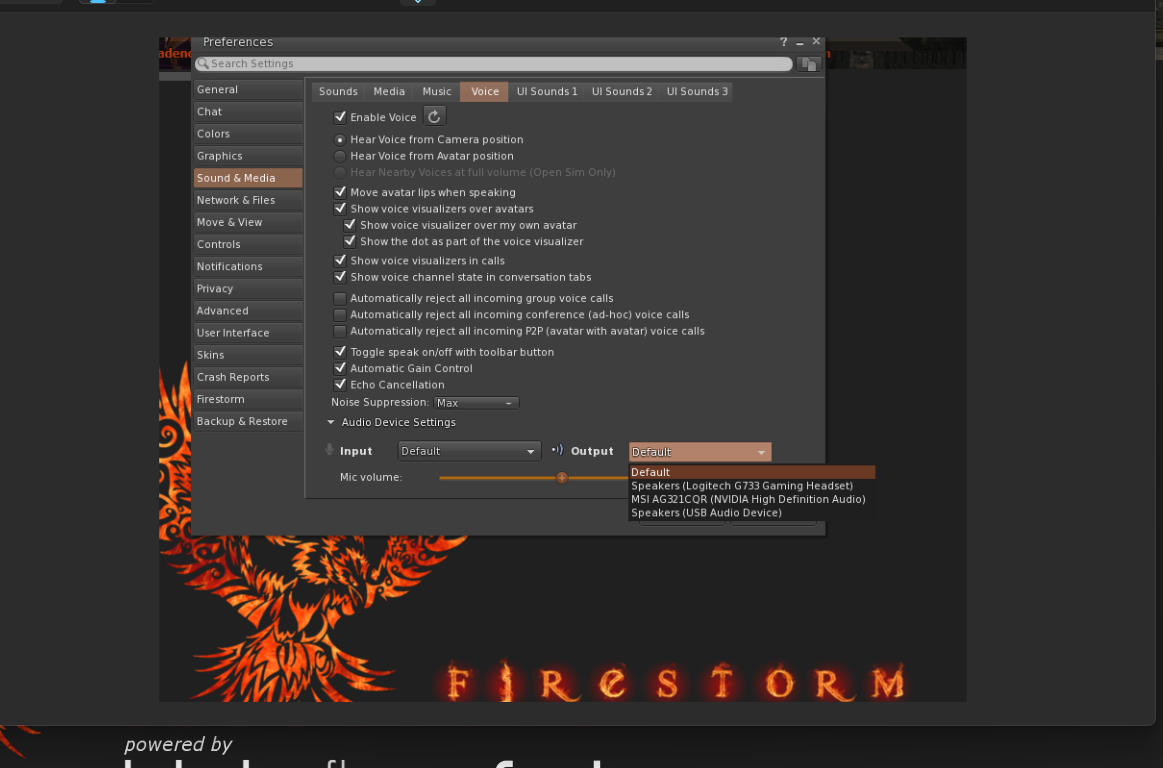Open Network & Files section
Image resolution: width=1163 pixels, height=768 pixels.
(x=248, y=200)
